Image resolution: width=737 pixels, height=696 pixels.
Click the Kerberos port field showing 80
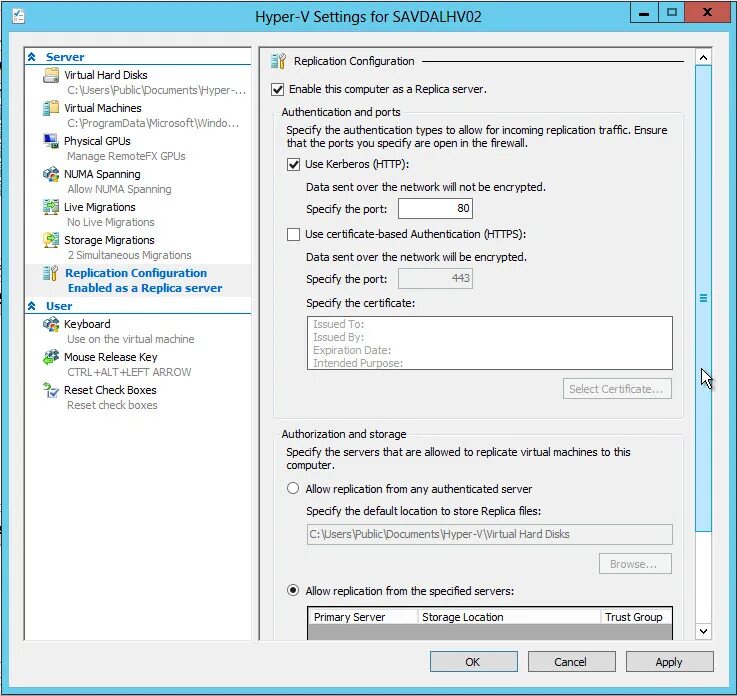point(435,208)
